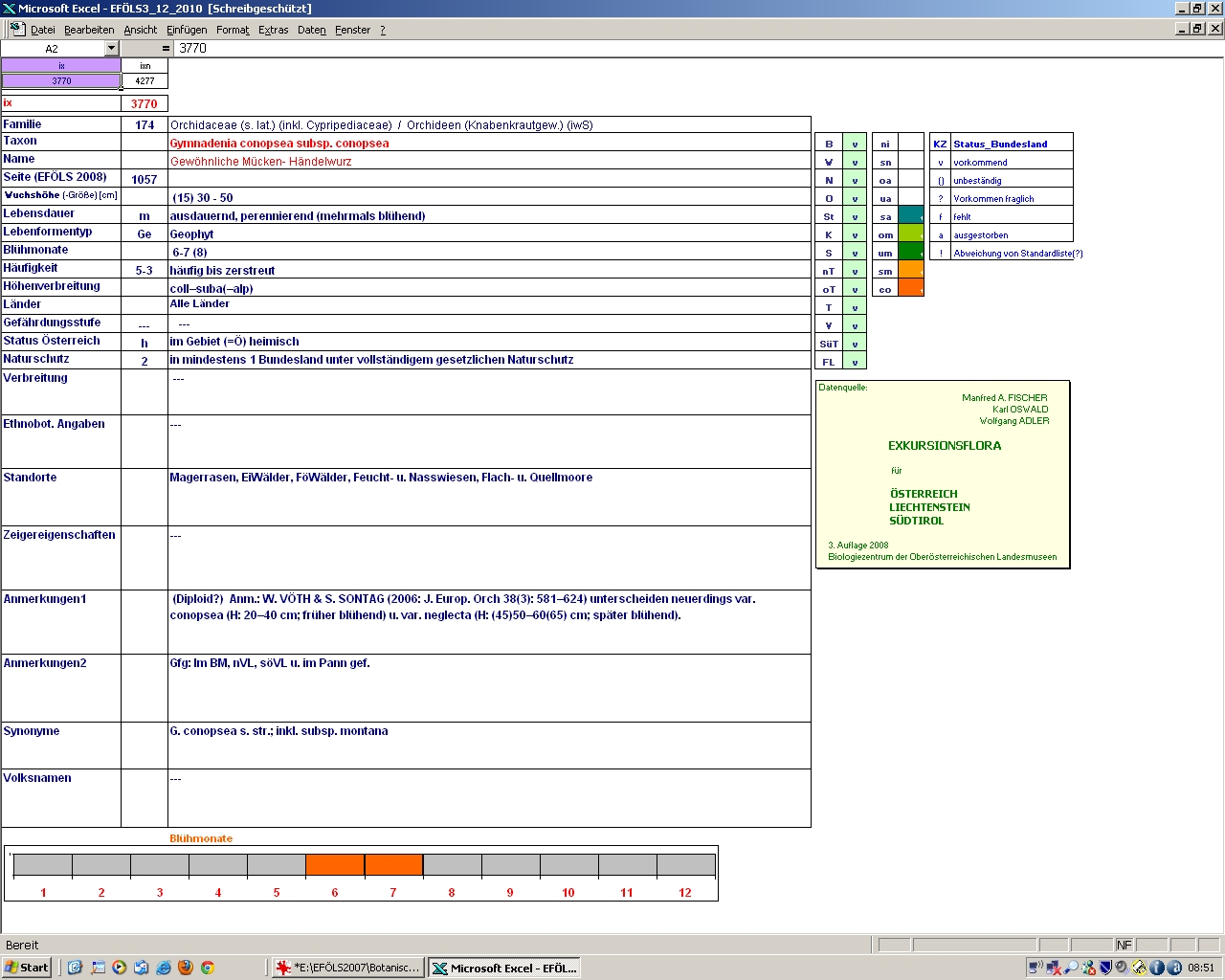Click the Häufigkeit text 'häufig bis zerstreut'
This screenshot has width=1225, height=980.
(222, 271)
